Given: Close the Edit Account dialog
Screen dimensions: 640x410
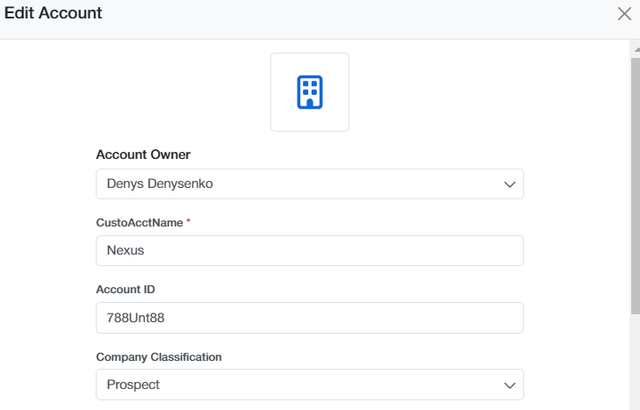Looking at the screenshot, I should coord(624,13).
